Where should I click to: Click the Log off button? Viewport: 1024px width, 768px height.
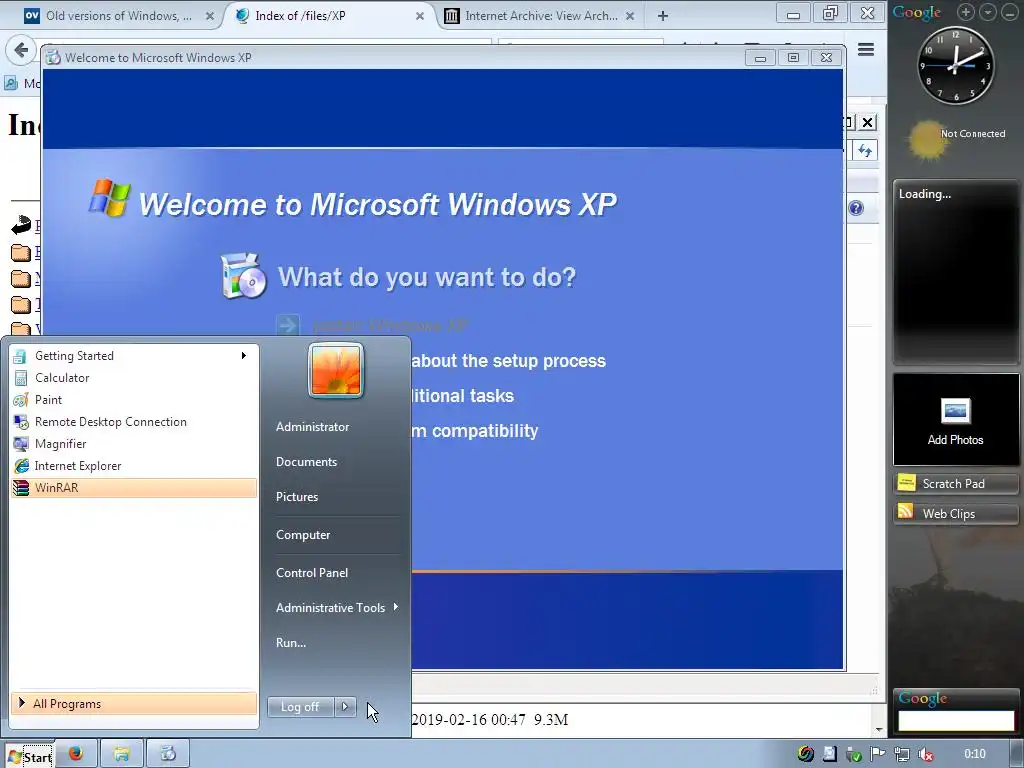point(300,707)
